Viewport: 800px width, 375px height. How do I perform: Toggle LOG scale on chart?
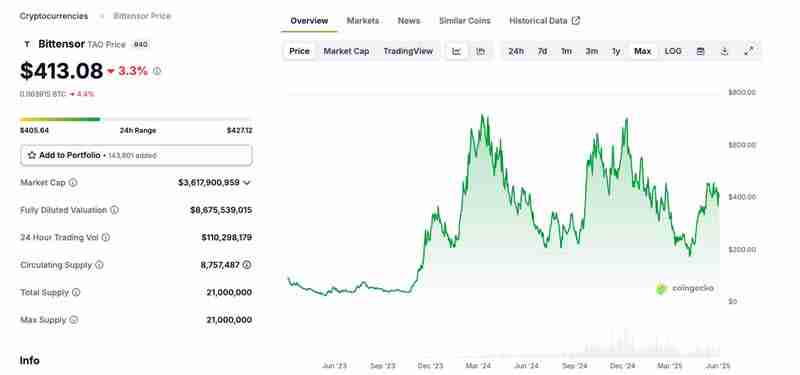[x=673, y=51]
